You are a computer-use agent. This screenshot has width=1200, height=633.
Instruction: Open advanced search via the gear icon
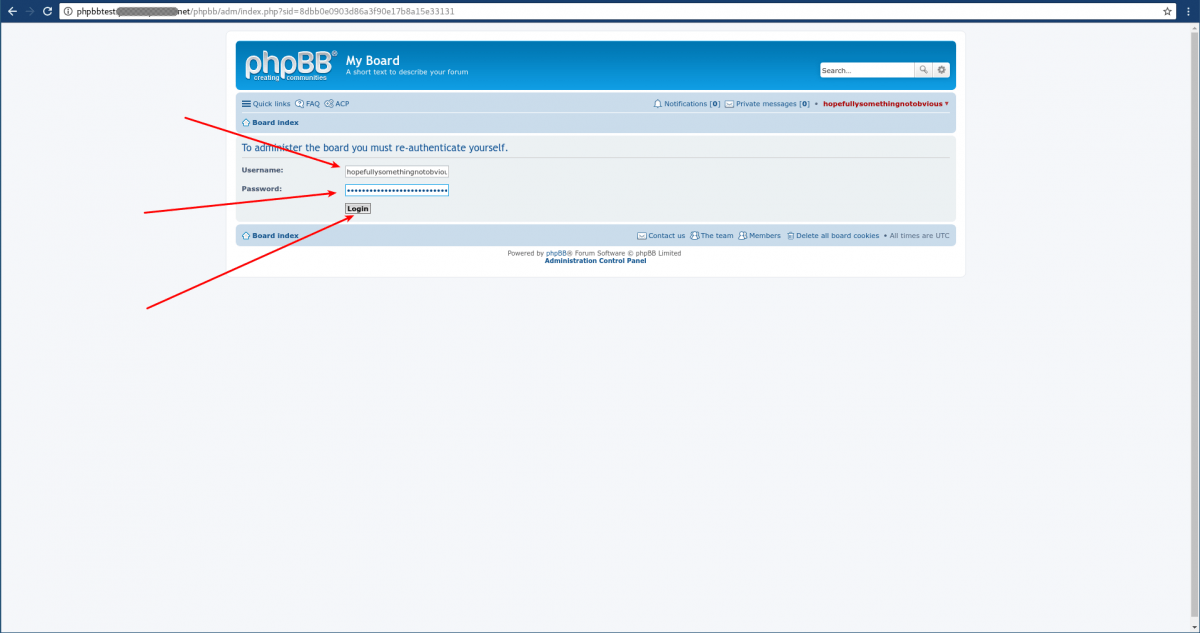(x=940, y=70)
